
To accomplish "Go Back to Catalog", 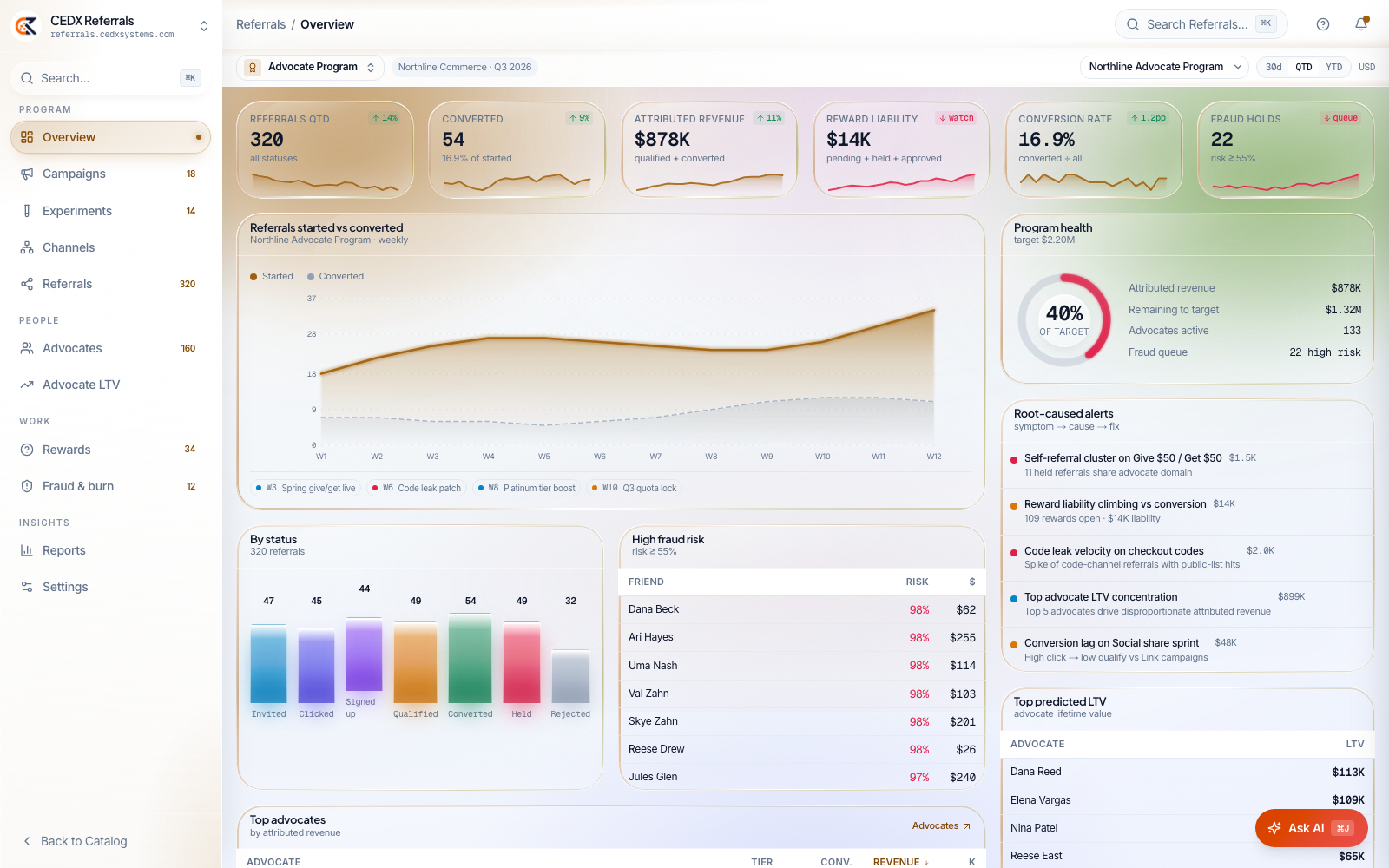I will pos(75,841).
